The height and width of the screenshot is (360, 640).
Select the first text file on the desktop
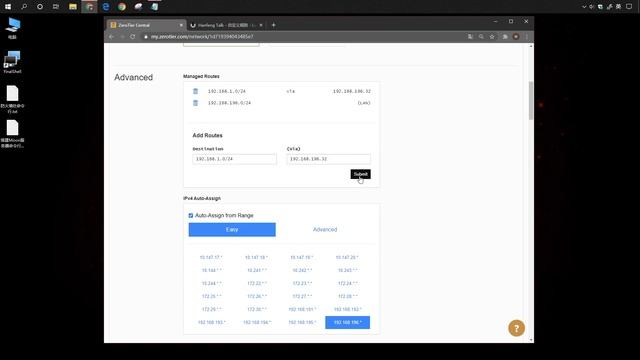click(12, 99)
